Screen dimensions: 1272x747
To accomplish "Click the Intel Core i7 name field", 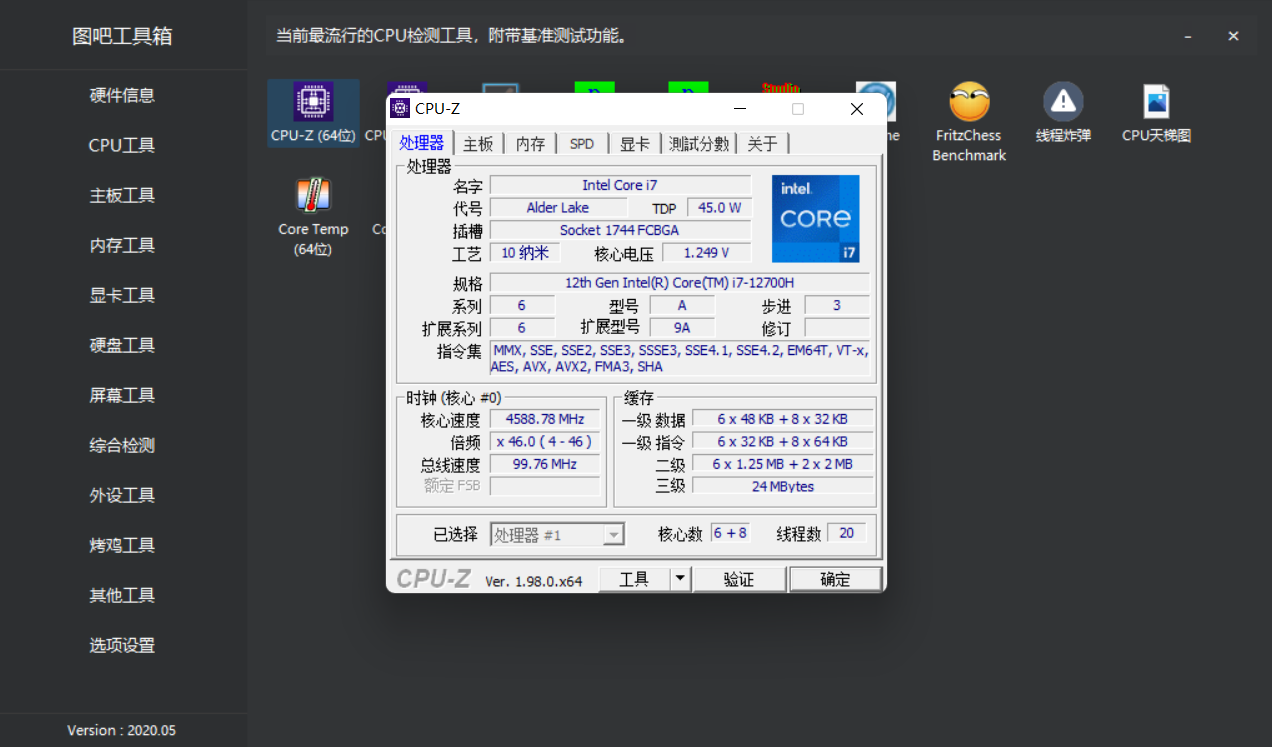I will [620, 185].
